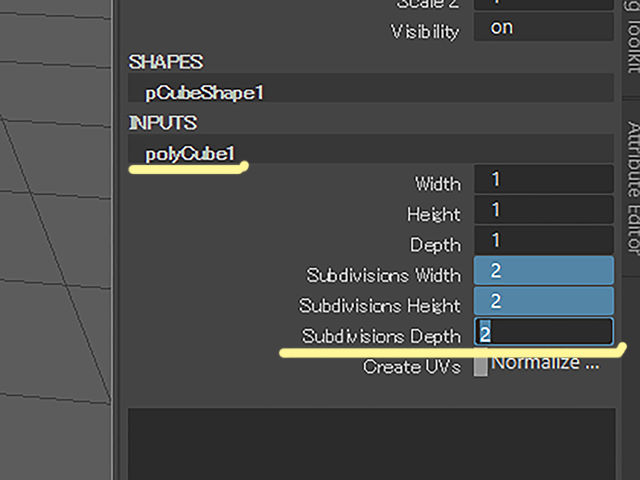The image size is (640, 480).
Task: Click the Subdivisions Height label
Action: 380,306
